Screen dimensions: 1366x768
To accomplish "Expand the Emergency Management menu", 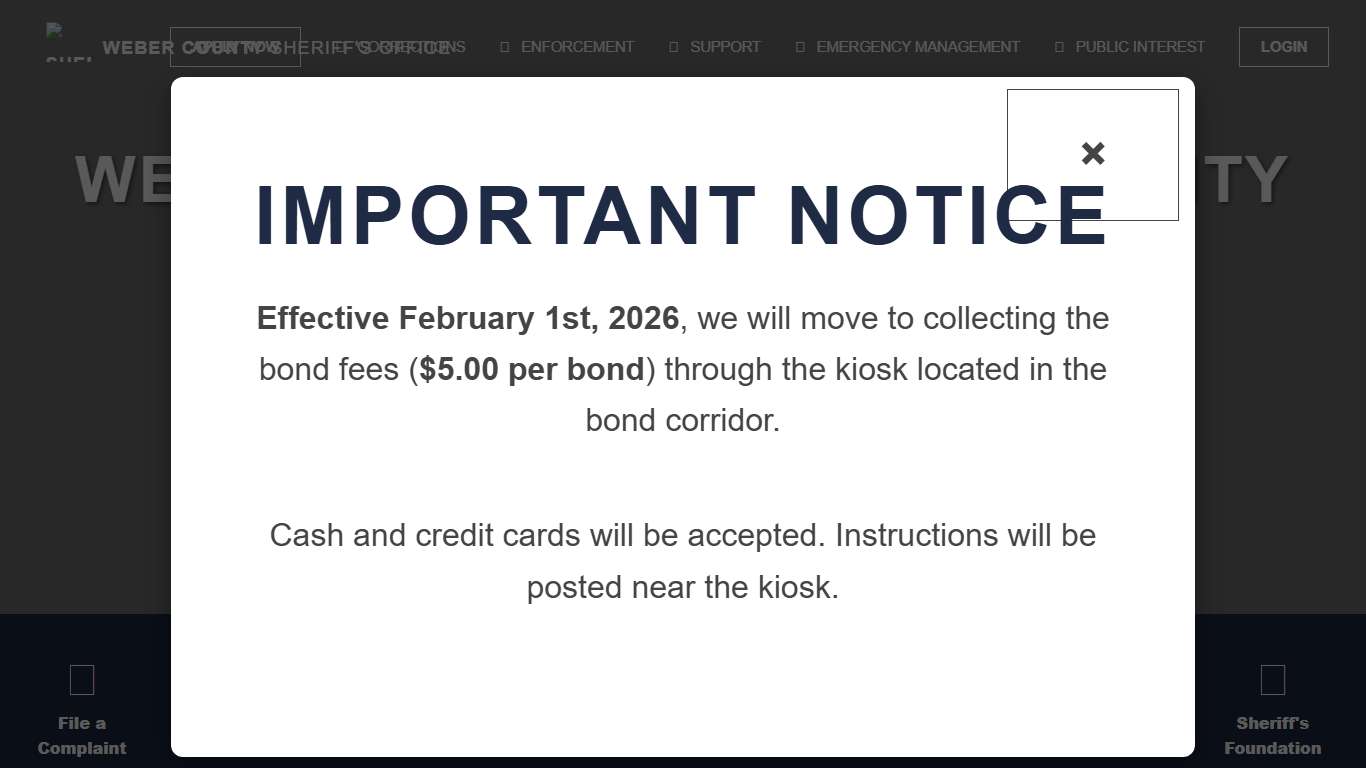I will pyautogui.click(x=917, y=47).
